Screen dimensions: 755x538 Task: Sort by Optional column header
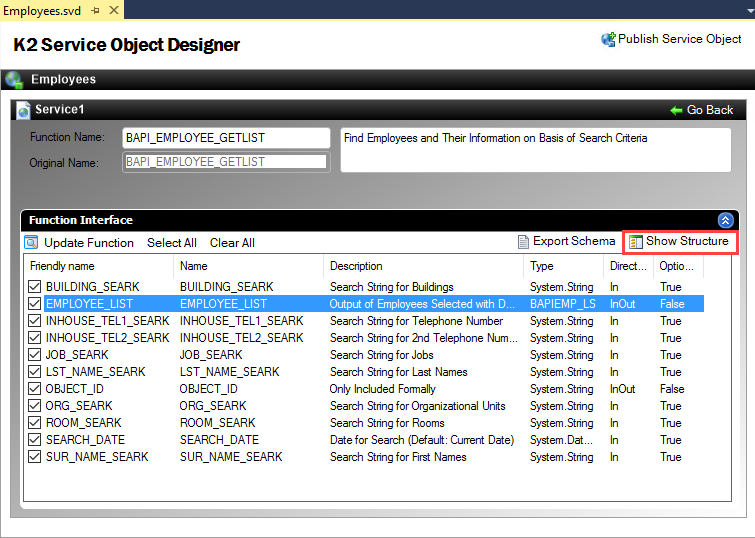678,266
